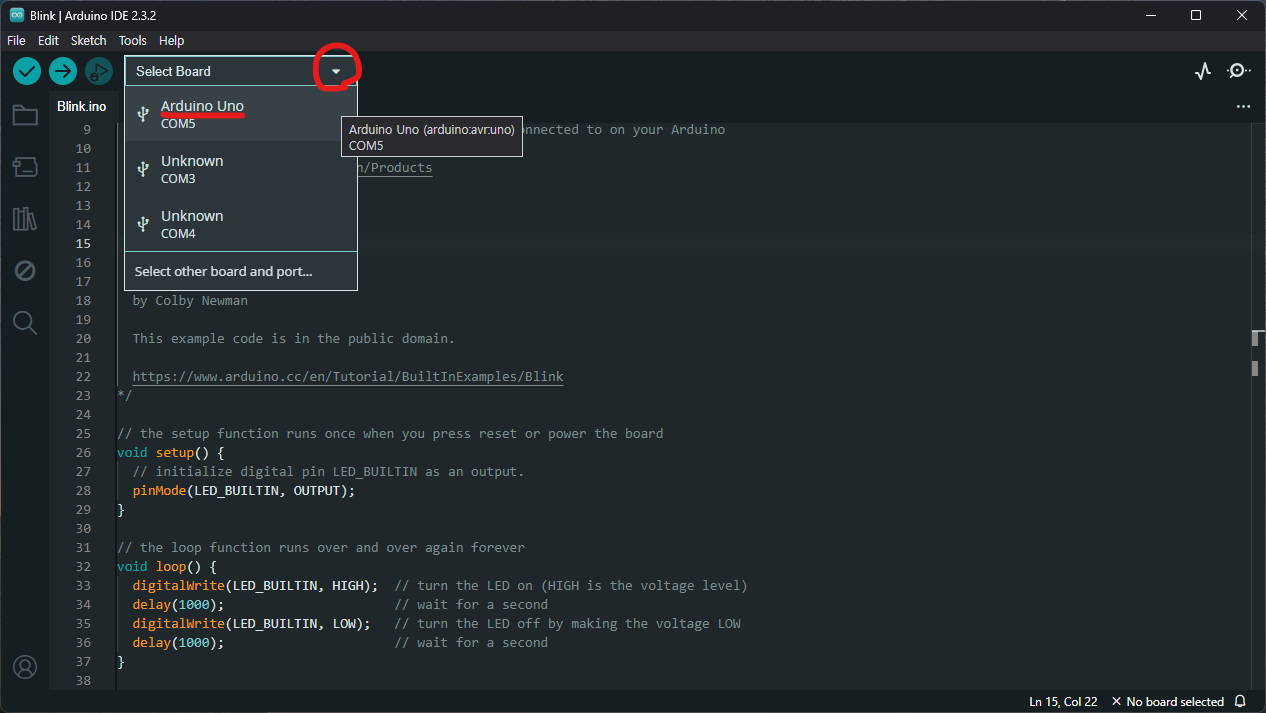Open the Search magnifier in sidebar
1266x713 pixels.
[x=25, y=322]
